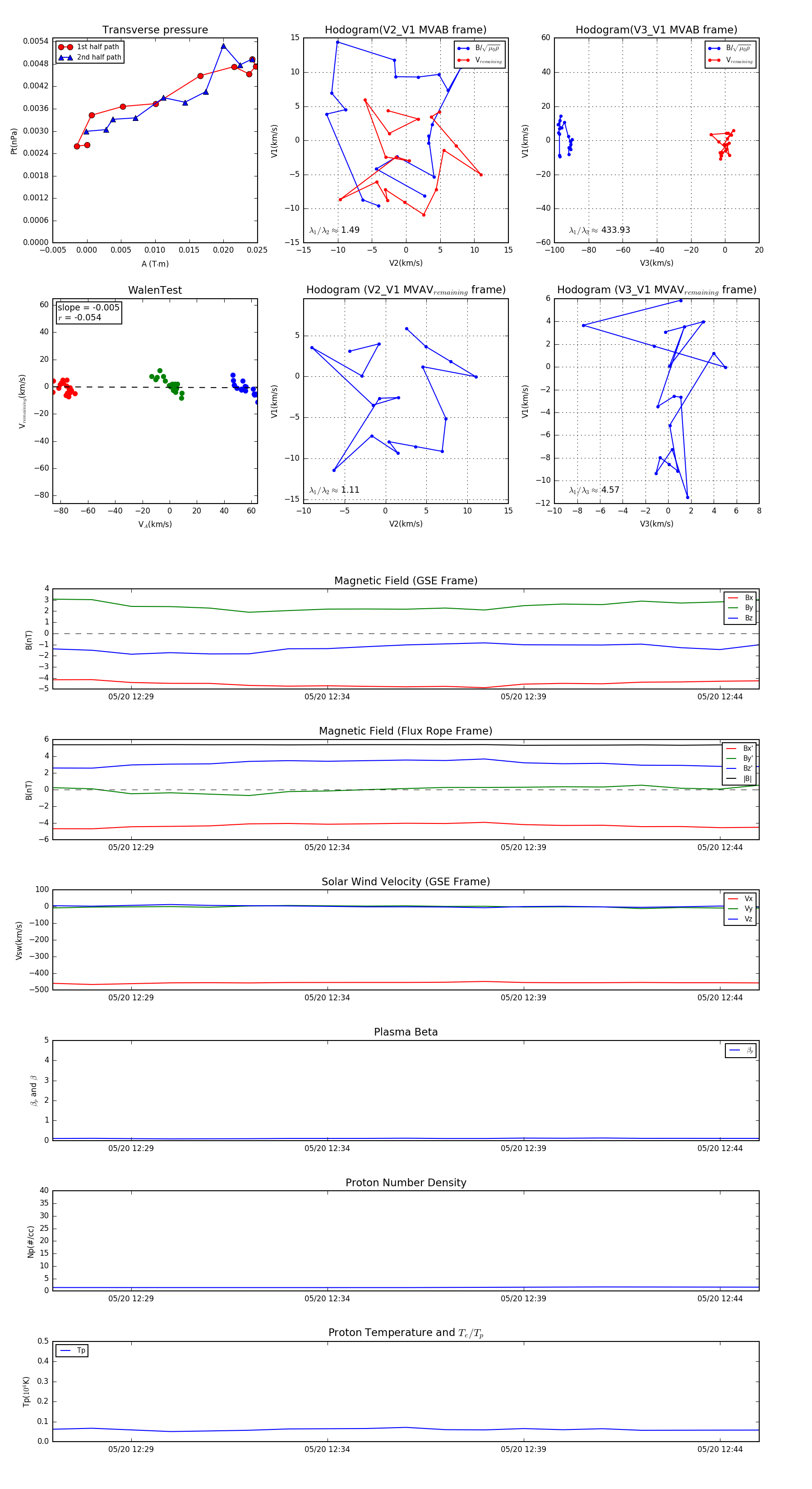Click '05/20 12:44' tick under Solar Wind Velocity plot
Image resolution: width=812 pixels, height=1489 pixels.
pos(720,998)
